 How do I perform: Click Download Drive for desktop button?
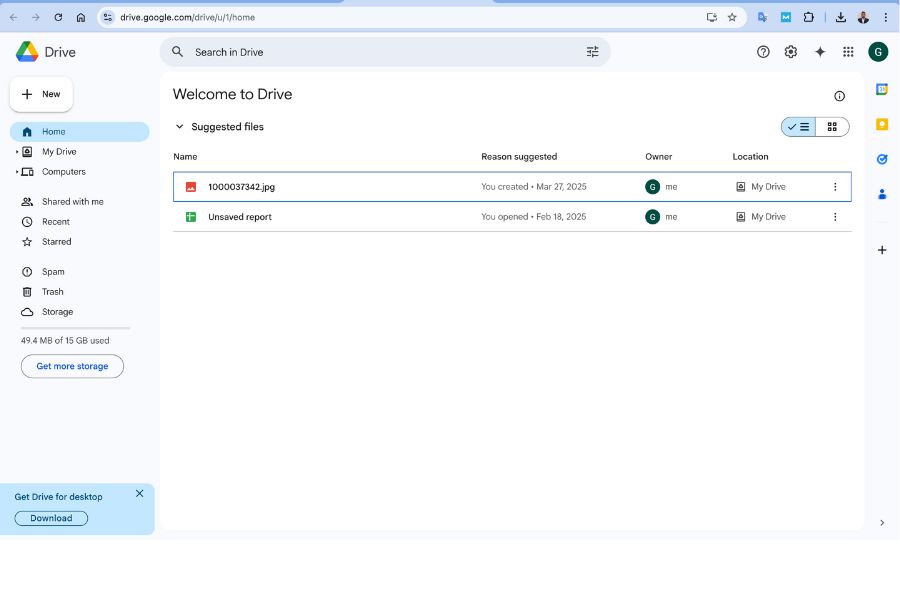click(51, 518)
